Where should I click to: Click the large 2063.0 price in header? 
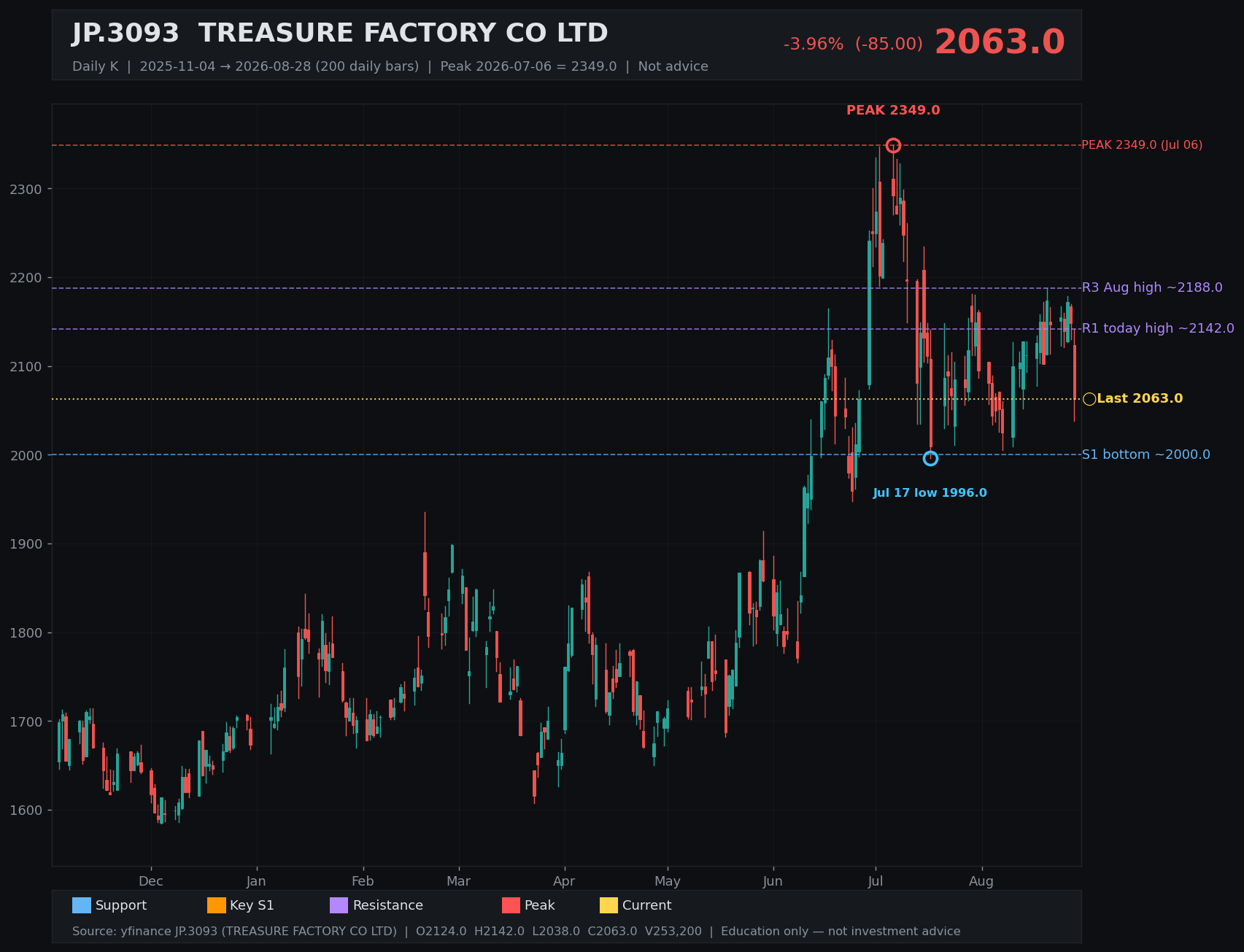point(1000,42)
